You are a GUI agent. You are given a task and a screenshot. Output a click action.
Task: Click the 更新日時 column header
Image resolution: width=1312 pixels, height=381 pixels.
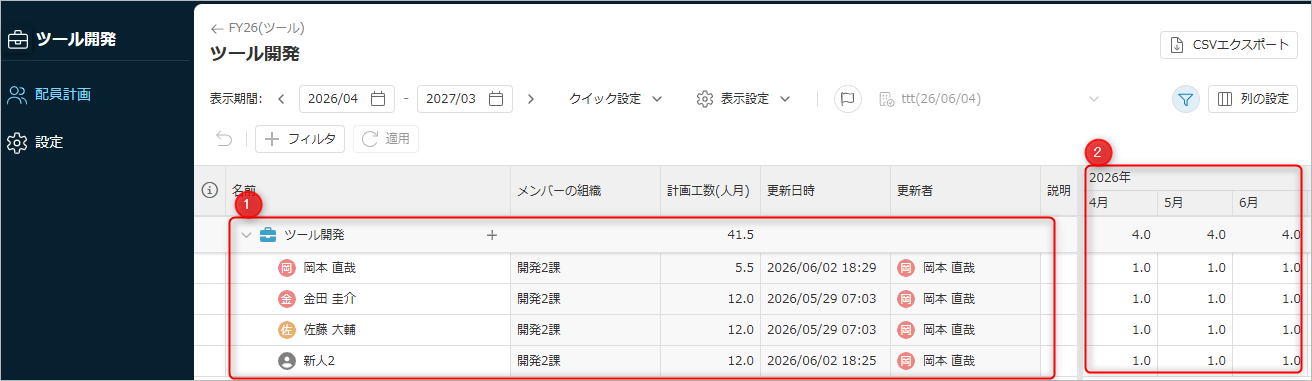[x=825, y=190]
